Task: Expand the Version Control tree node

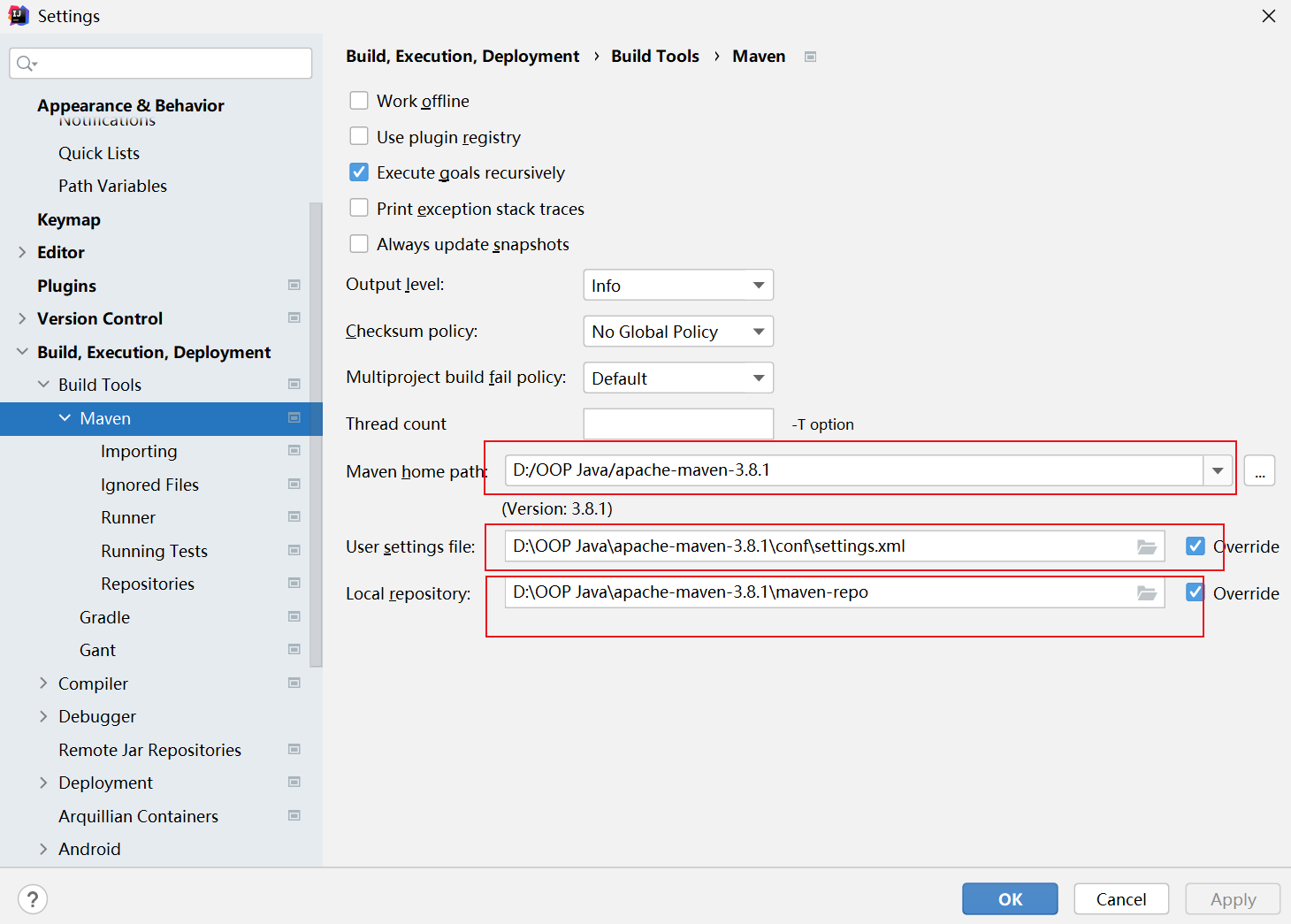Action: [22, 318]
